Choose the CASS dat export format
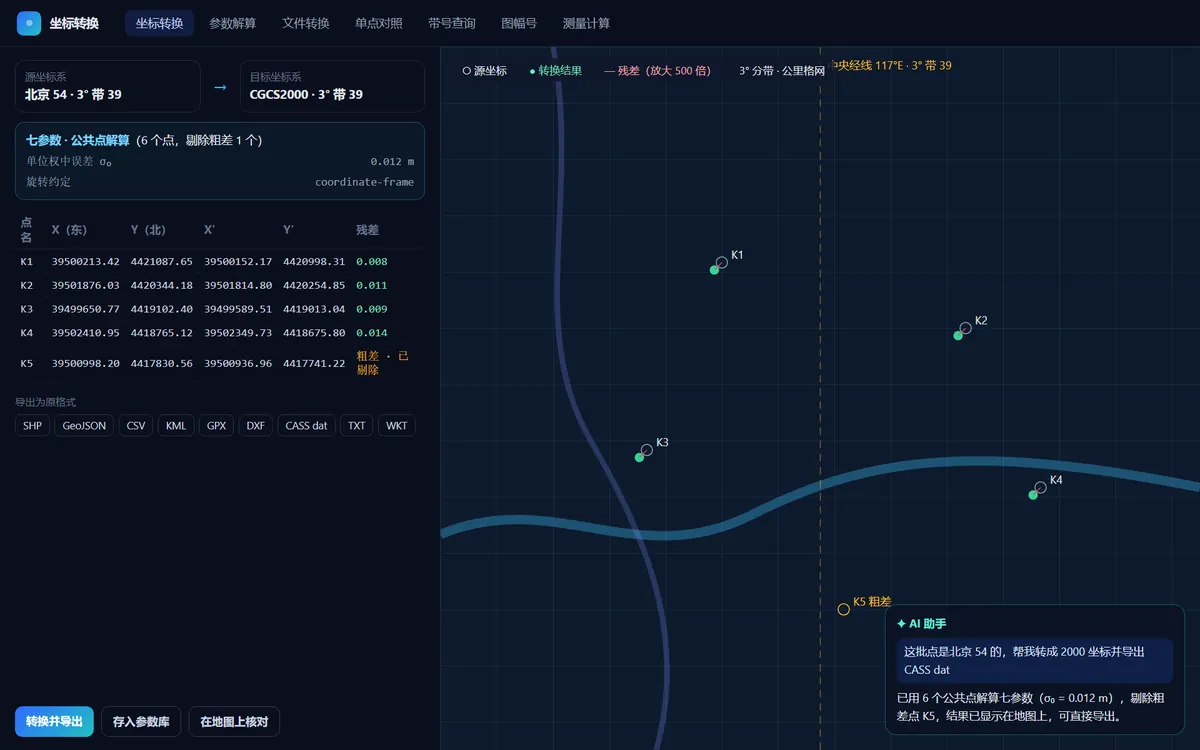This screenshot has height=750, width=1200. coord(307,426)
